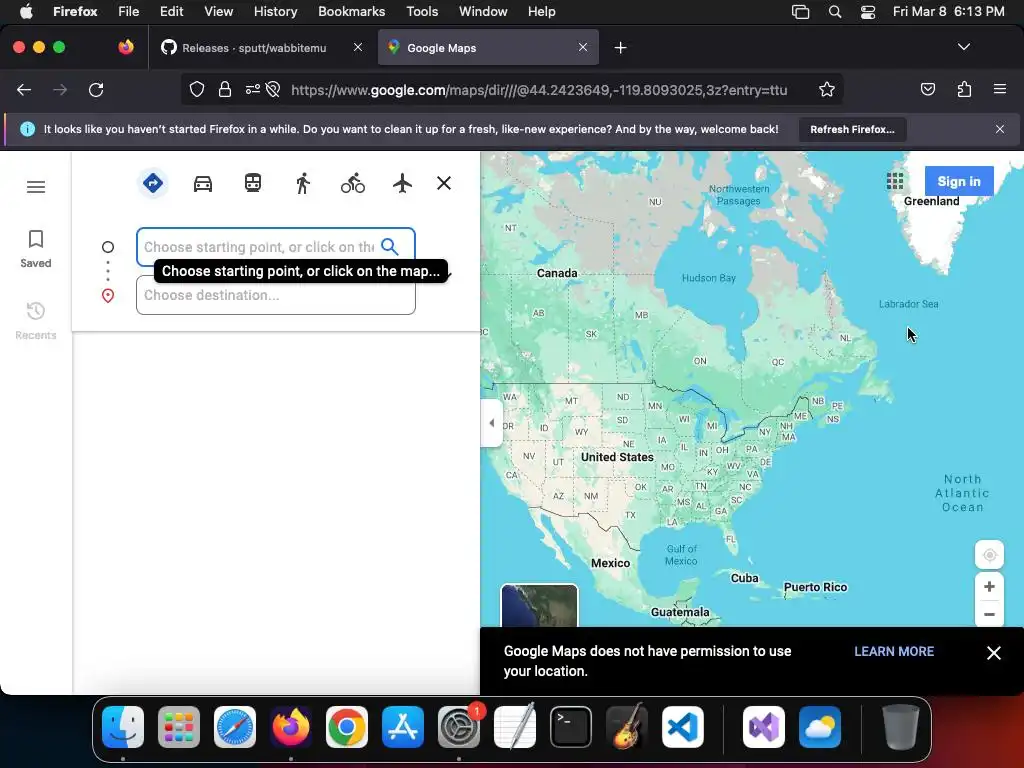Click the destination input field

click(x=276, y=295)
